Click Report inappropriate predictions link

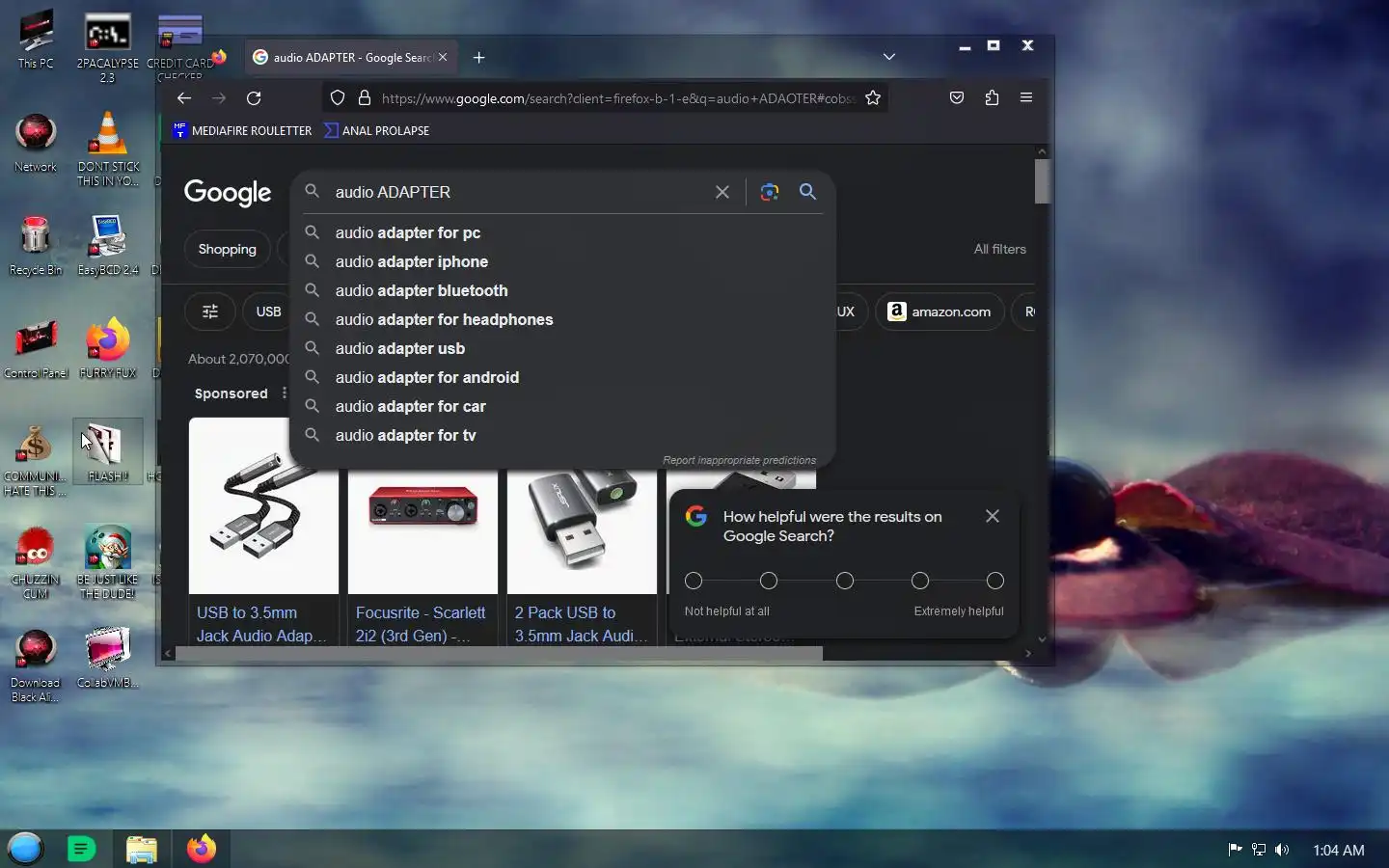coord(739,460)
